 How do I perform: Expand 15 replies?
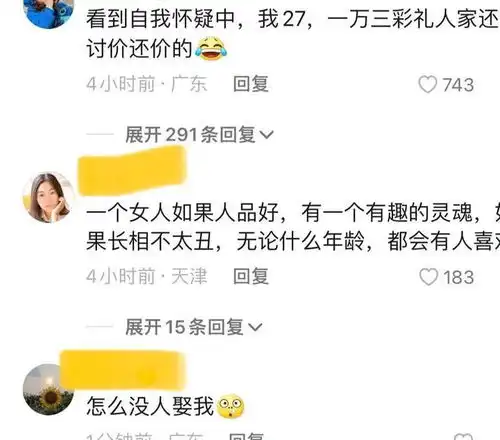pos(194,327)
